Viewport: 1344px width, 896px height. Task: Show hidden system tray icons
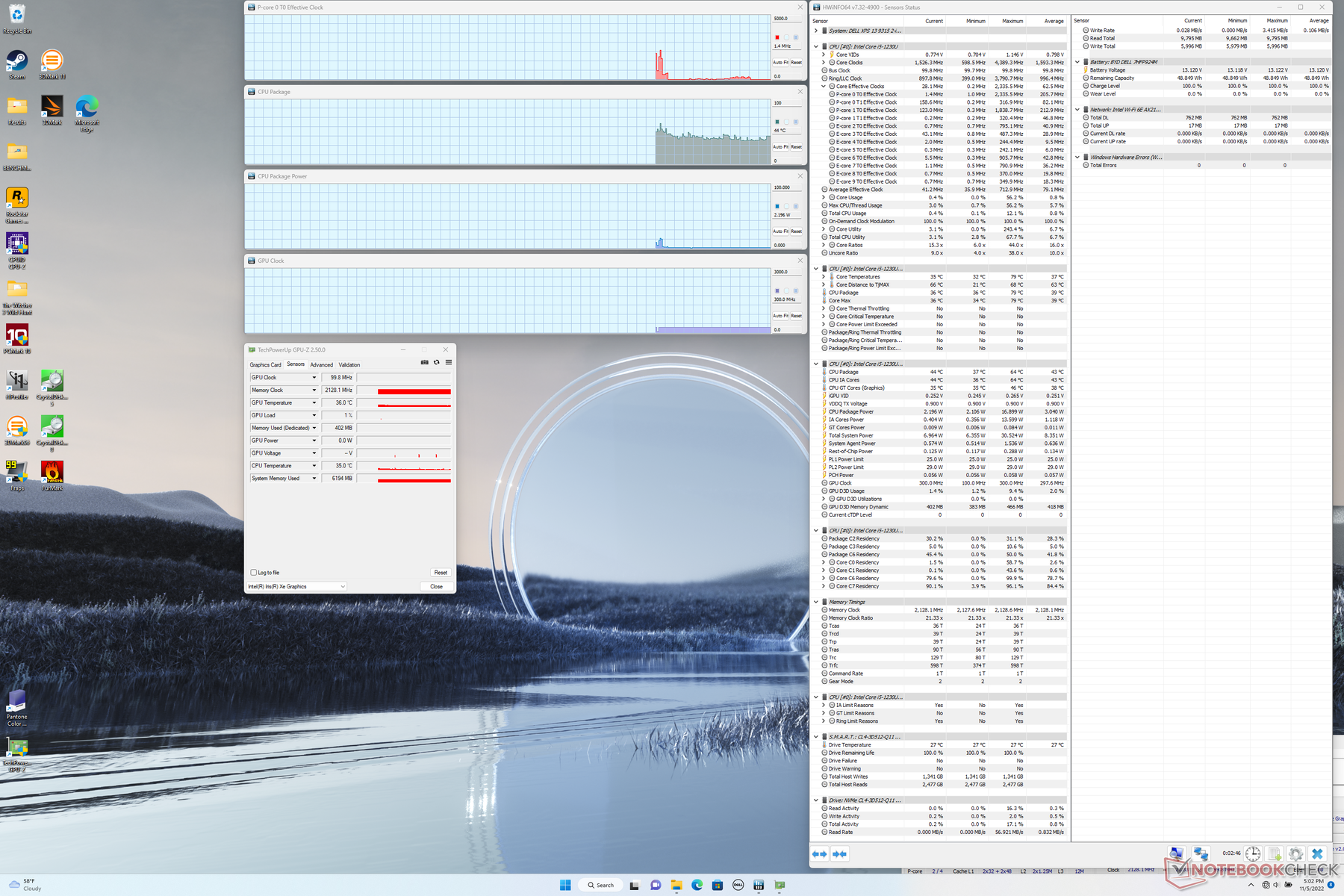[x=1251, y=885]
